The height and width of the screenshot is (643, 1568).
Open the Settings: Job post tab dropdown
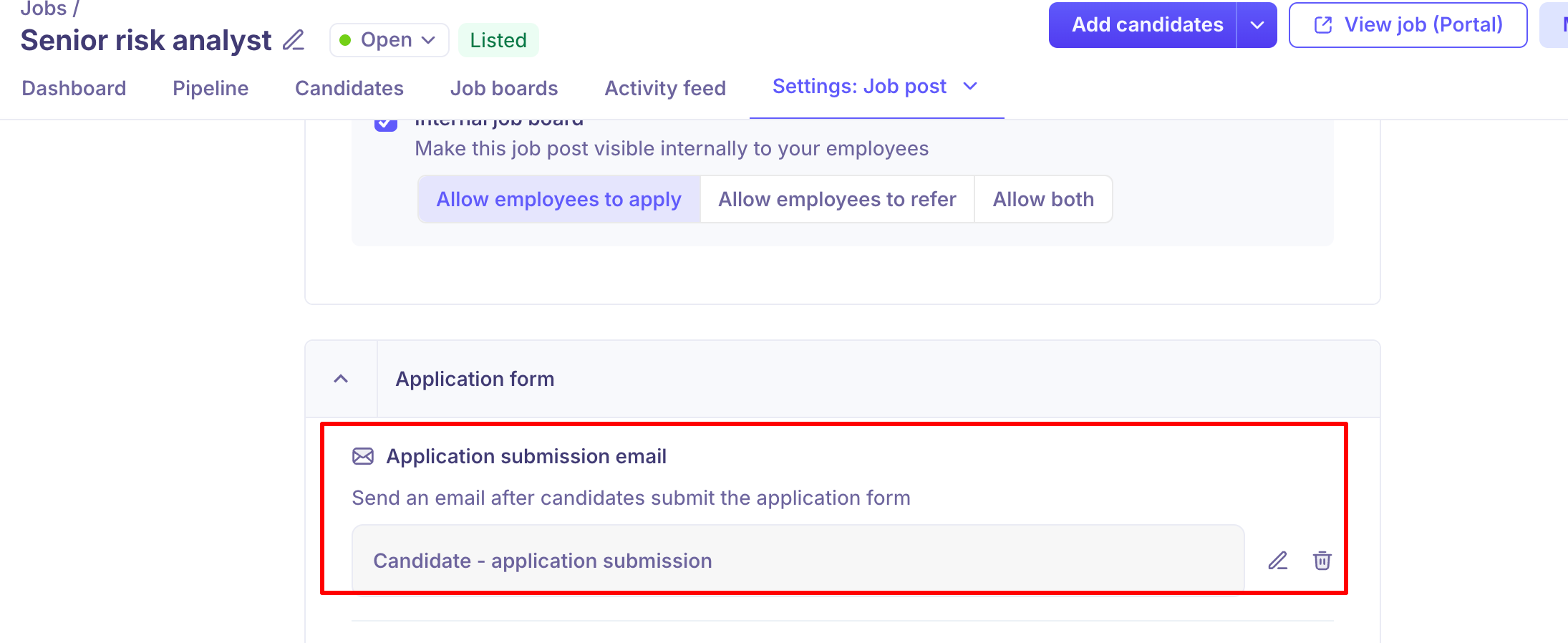pyautogui.click(x=970, y=87)
